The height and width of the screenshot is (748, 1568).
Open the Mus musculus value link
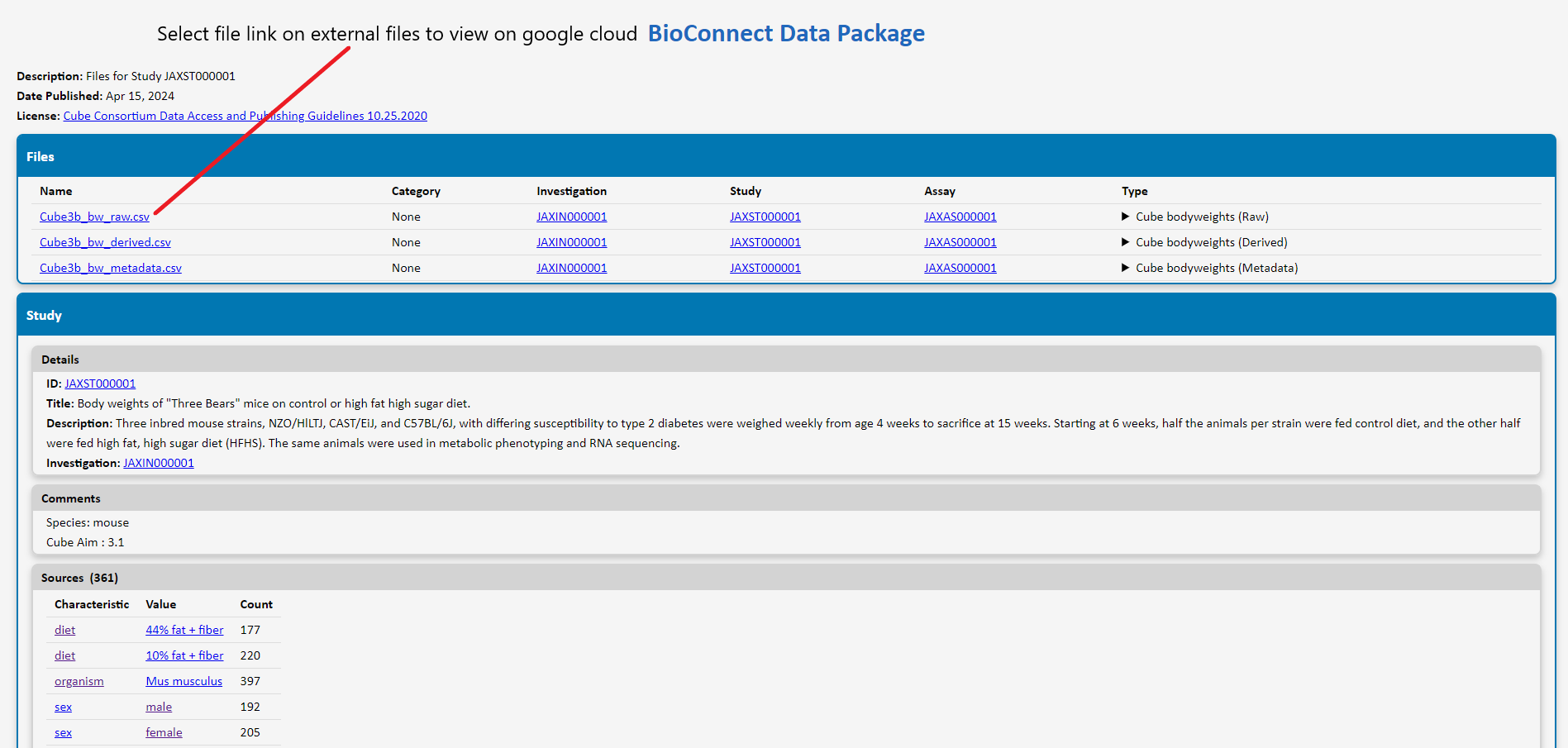click(x=183, y=681)
